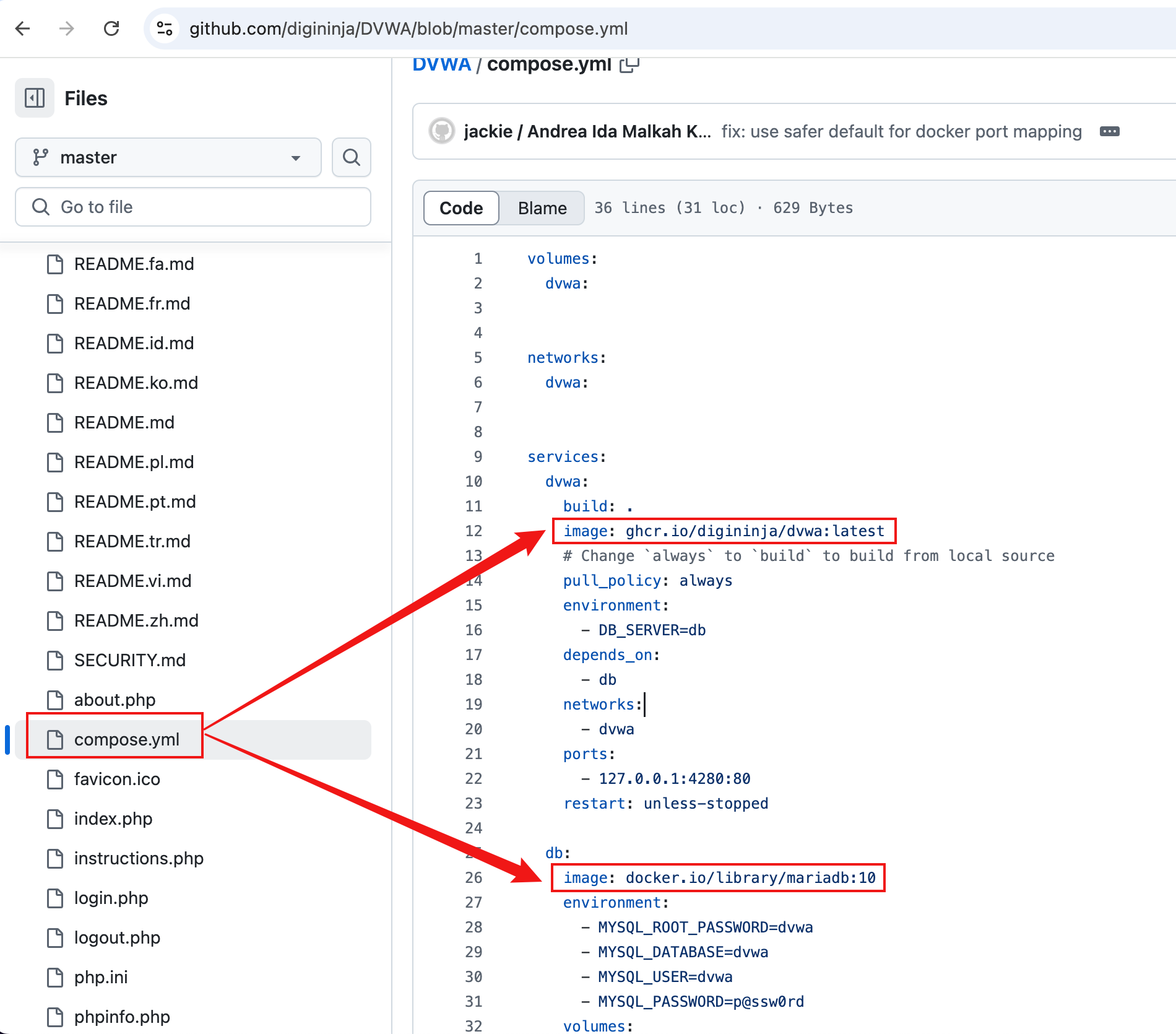Image resolution: width=1176 pixels, height=1034 pixels.
Task: Open php.ini in file tree
Action: 101,977
